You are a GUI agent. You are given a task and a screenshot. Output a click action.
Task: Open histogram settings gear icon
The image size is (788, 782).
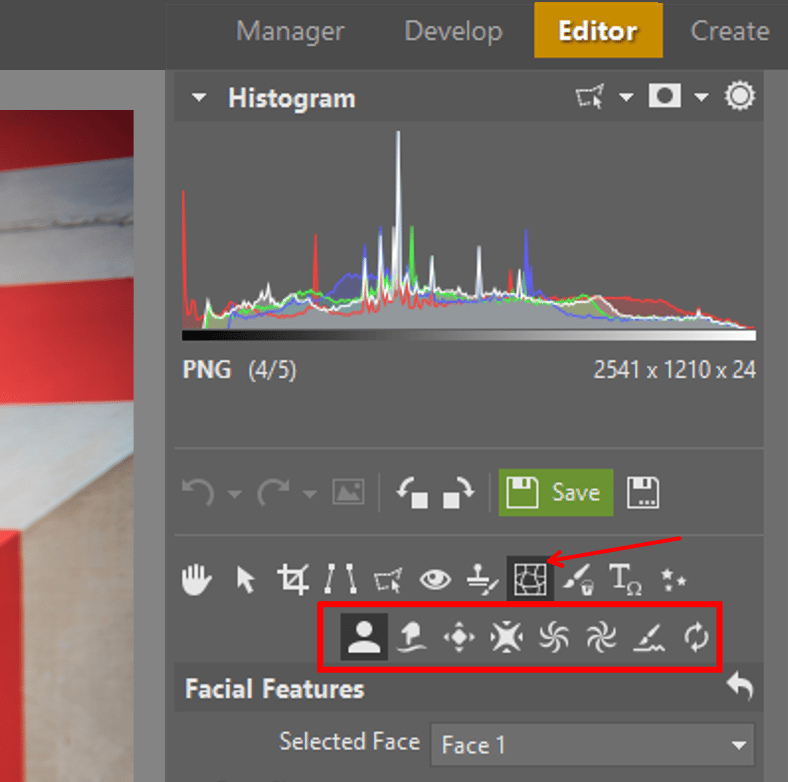coord(739,95)
